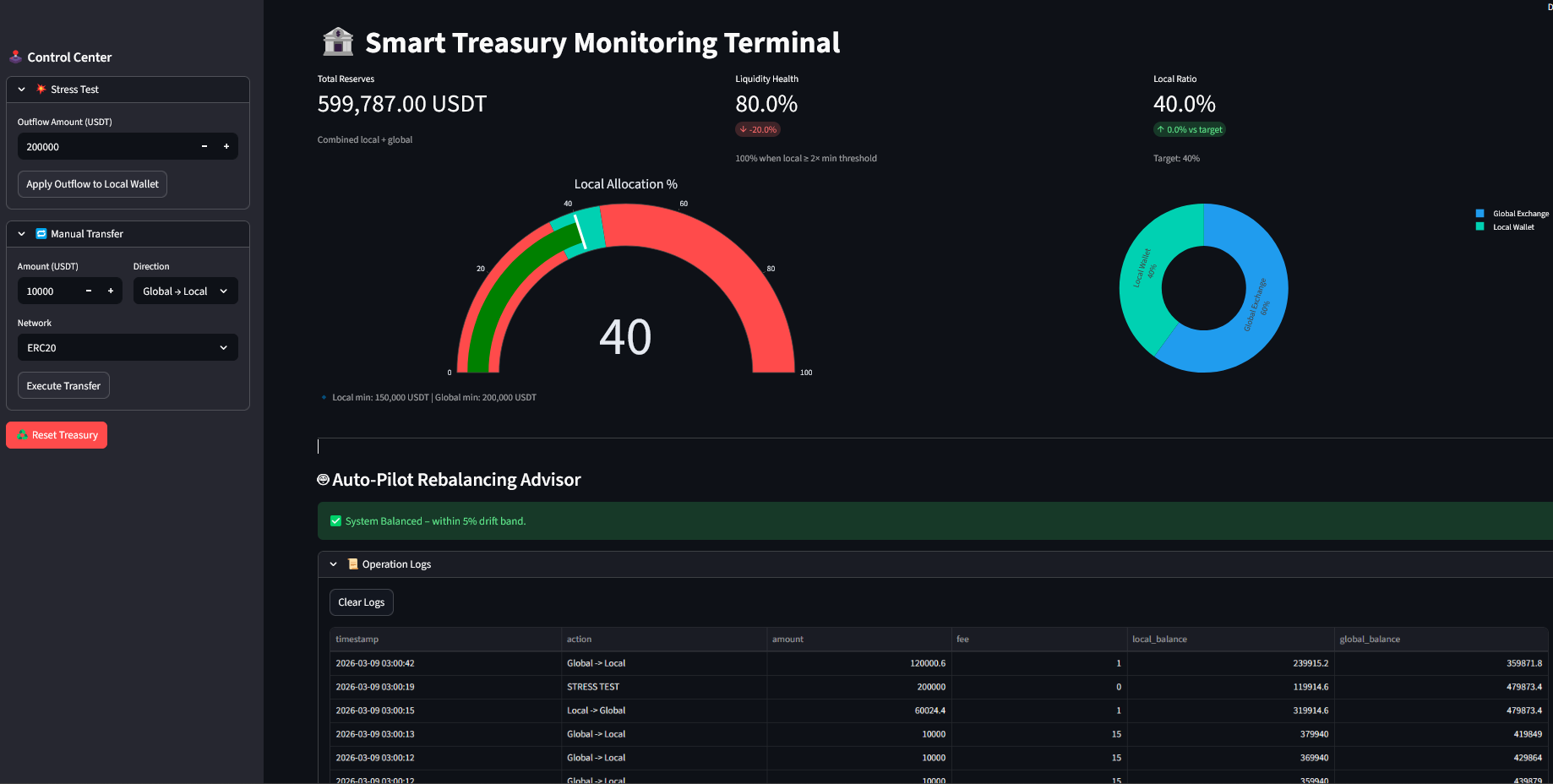
Task: Click the bank icon beside the page title
Action: click(x=338, y=42)
